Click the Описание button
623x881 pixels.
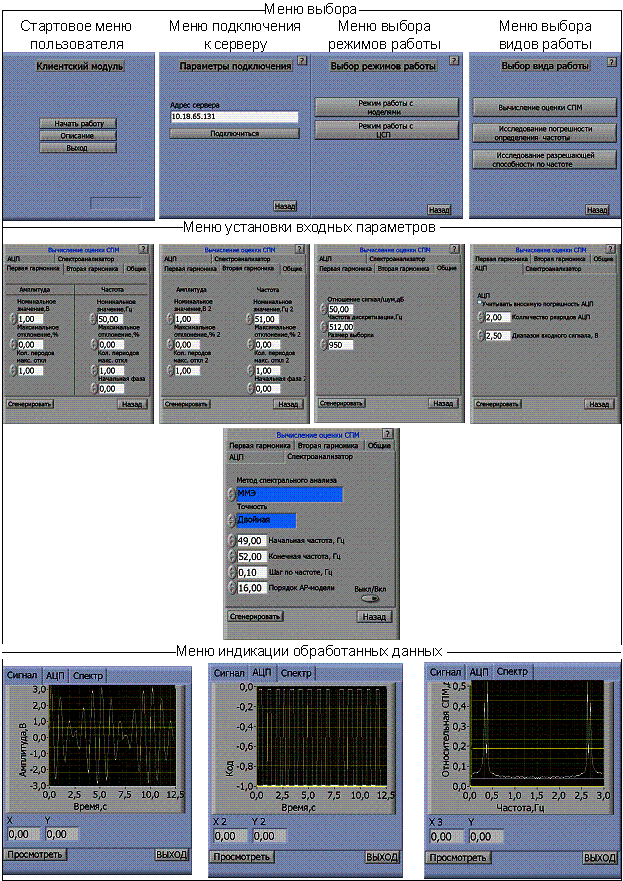[x=78, y=135]
